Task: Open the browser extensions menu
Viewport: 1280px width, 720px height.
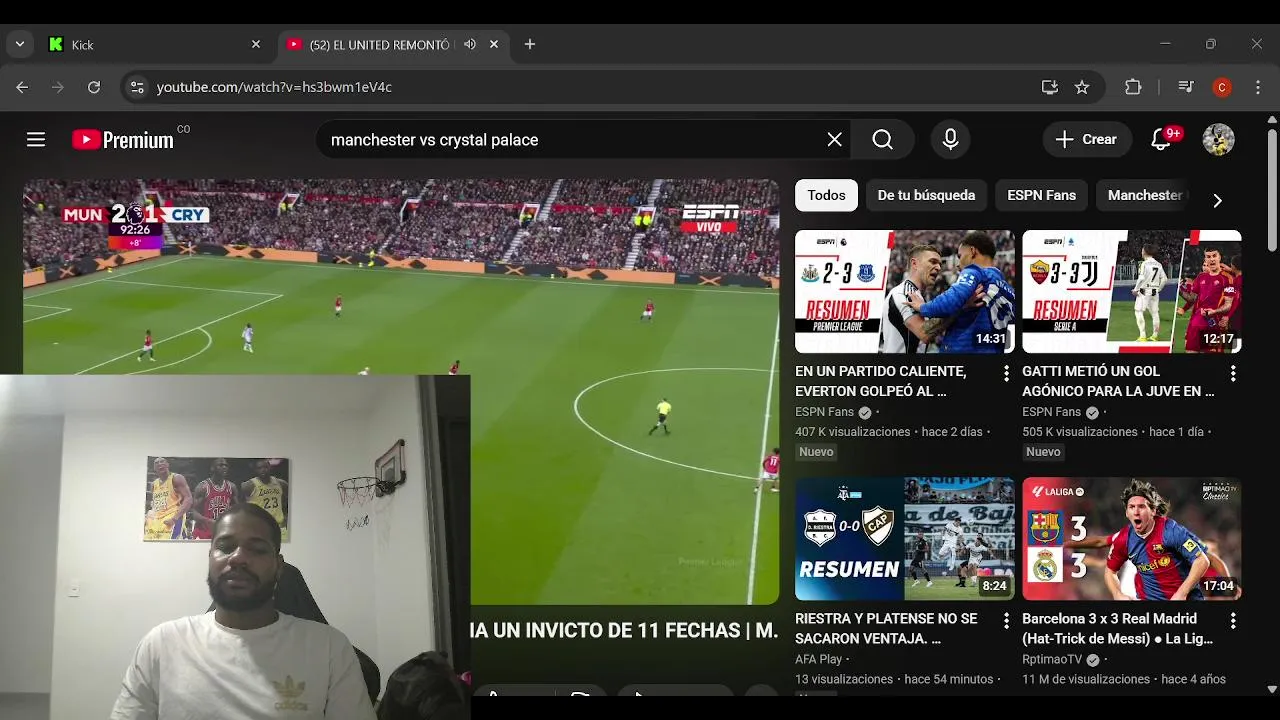Action: tap(1133, 87)
